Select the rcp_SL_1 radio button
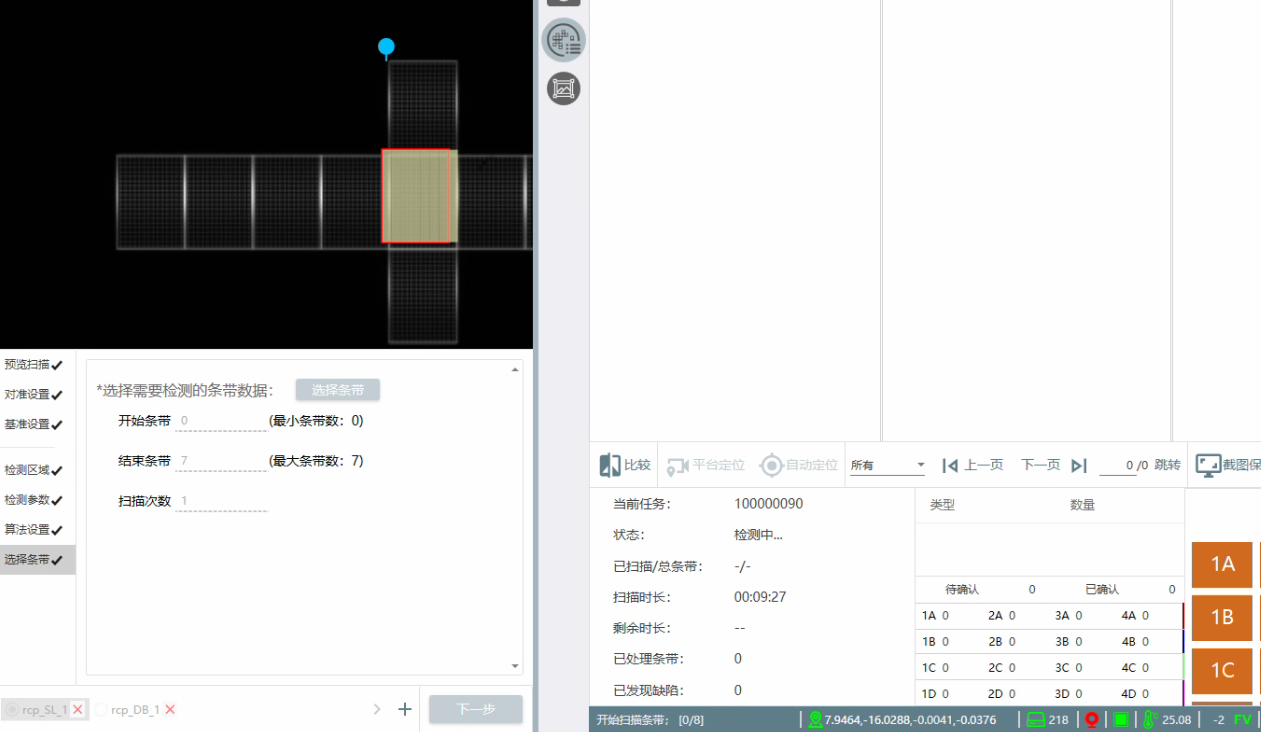This screenshot has width=1261, height=732. (12, 709)
